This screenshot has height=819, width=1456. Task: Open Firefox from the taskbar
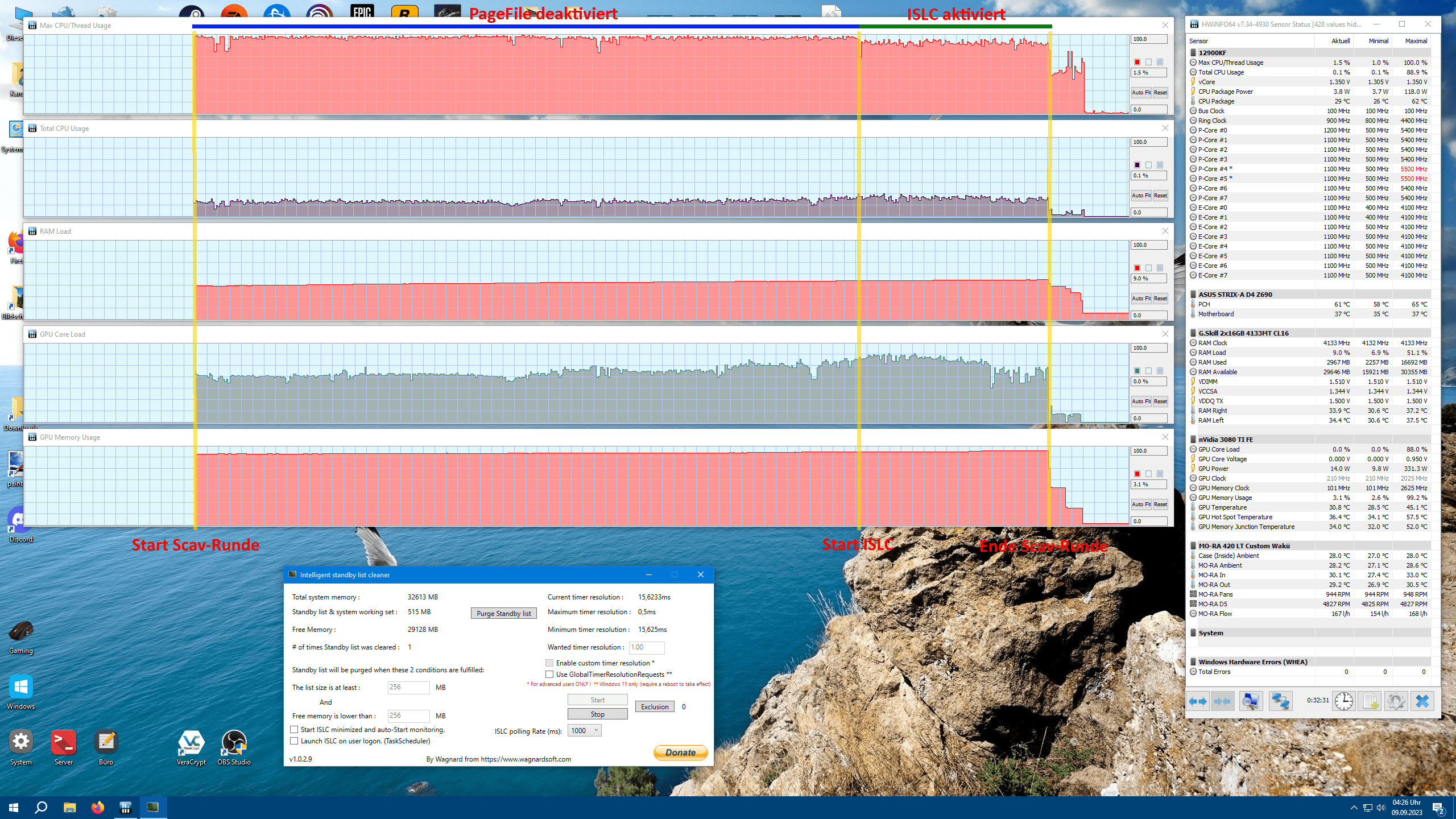click(98, 807)
